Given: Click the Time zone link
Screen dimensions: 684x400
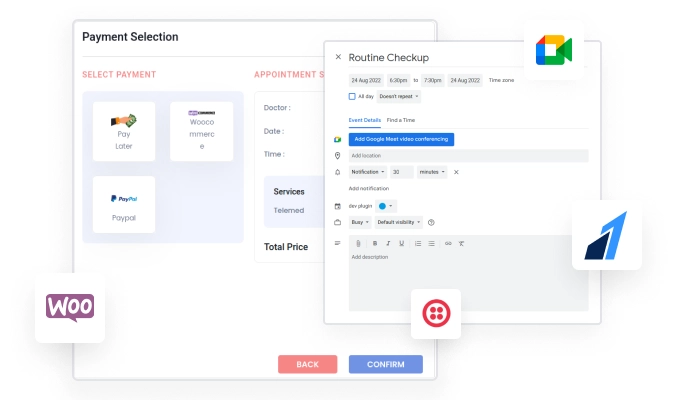Looking at the screenshot, I should click(x=501, y=80).
